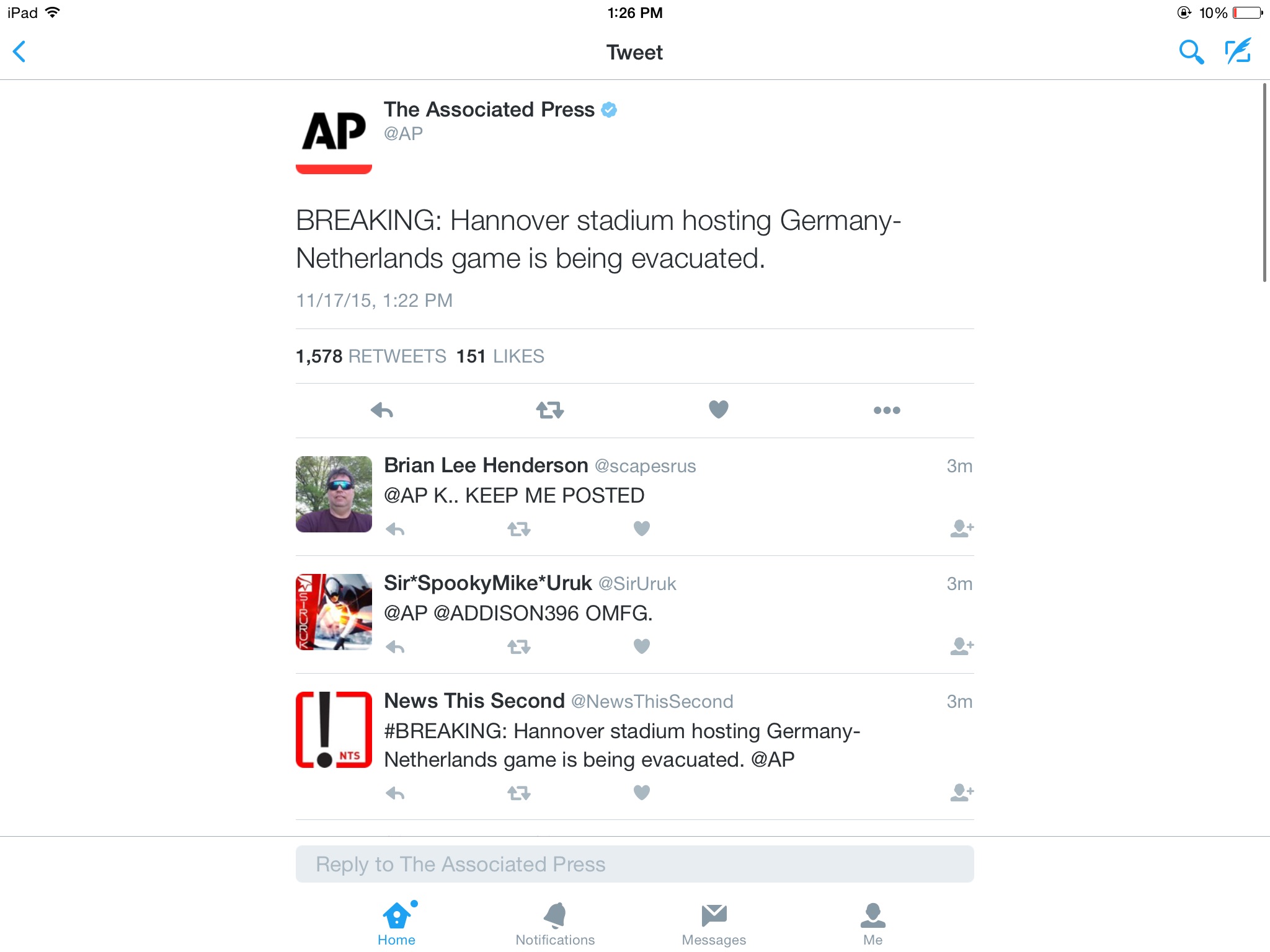This screenshot has width=1270, height=952.
Task: Open the Messages tab
Action: [714, 924]
